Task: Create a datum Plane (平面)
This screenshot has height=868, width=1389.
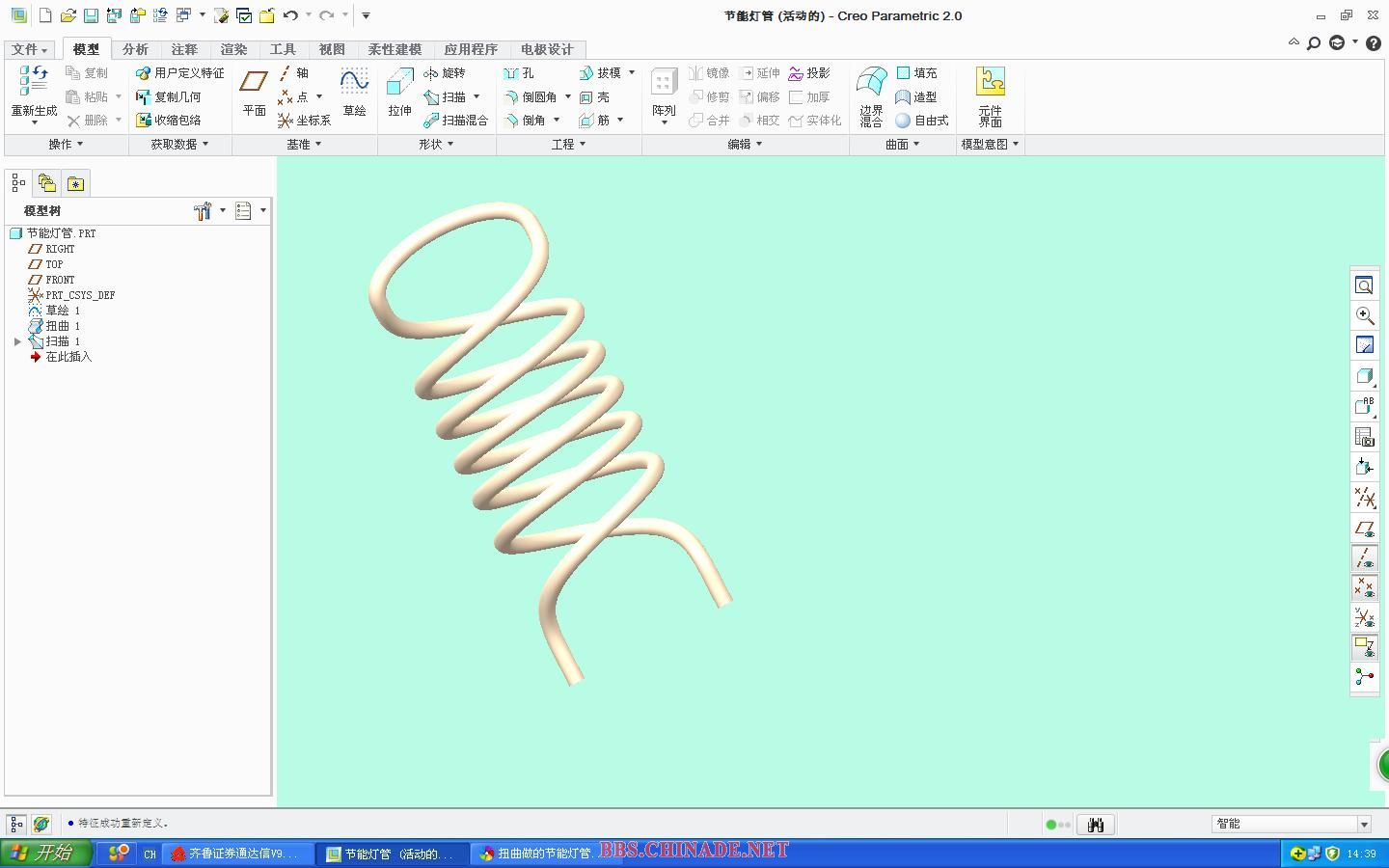Action: (254, 94)
